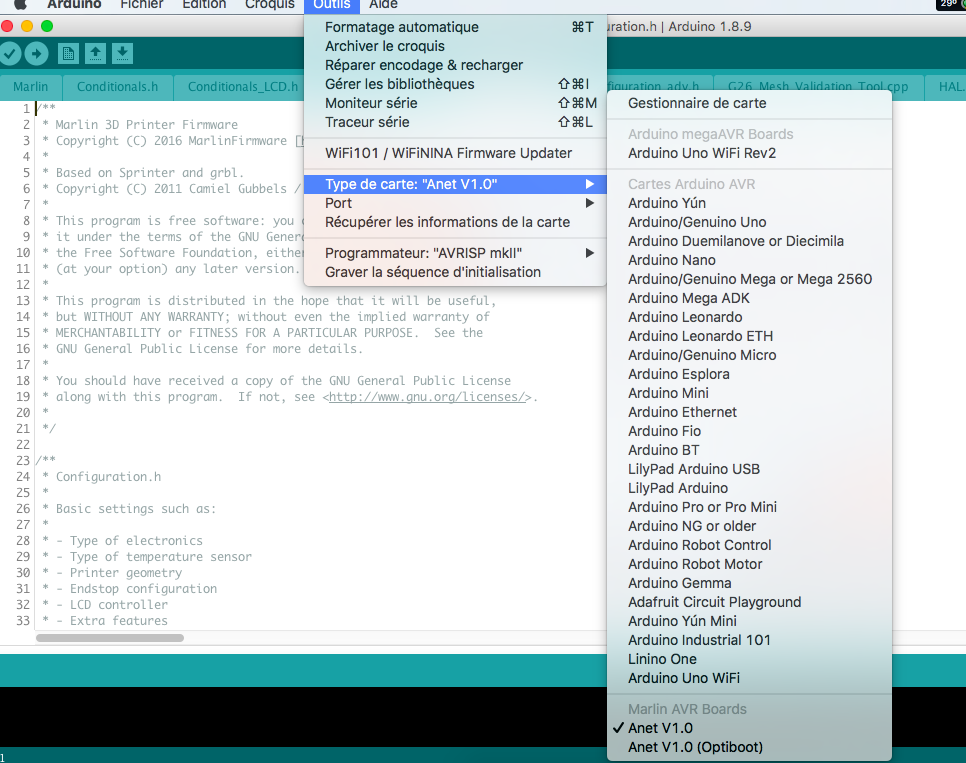
Task: Select Anet V1.0 (Optiboot) board
Action: (x=749, y=747)
